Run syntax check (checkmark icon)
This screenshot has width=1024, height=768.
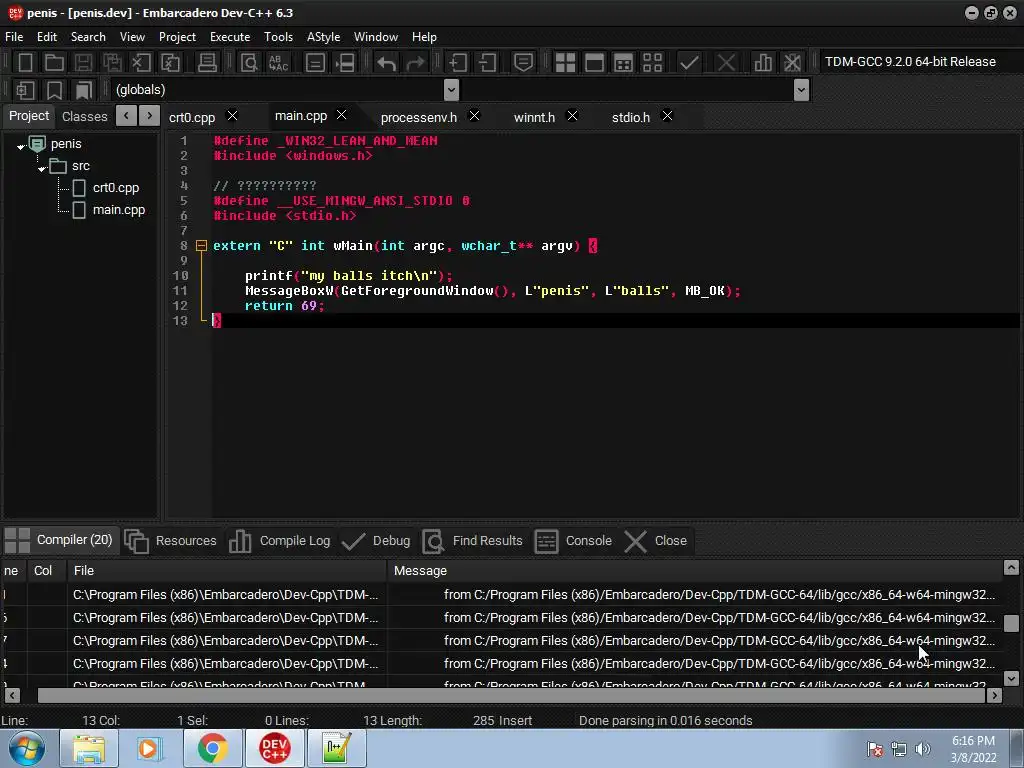coord(689,63)
